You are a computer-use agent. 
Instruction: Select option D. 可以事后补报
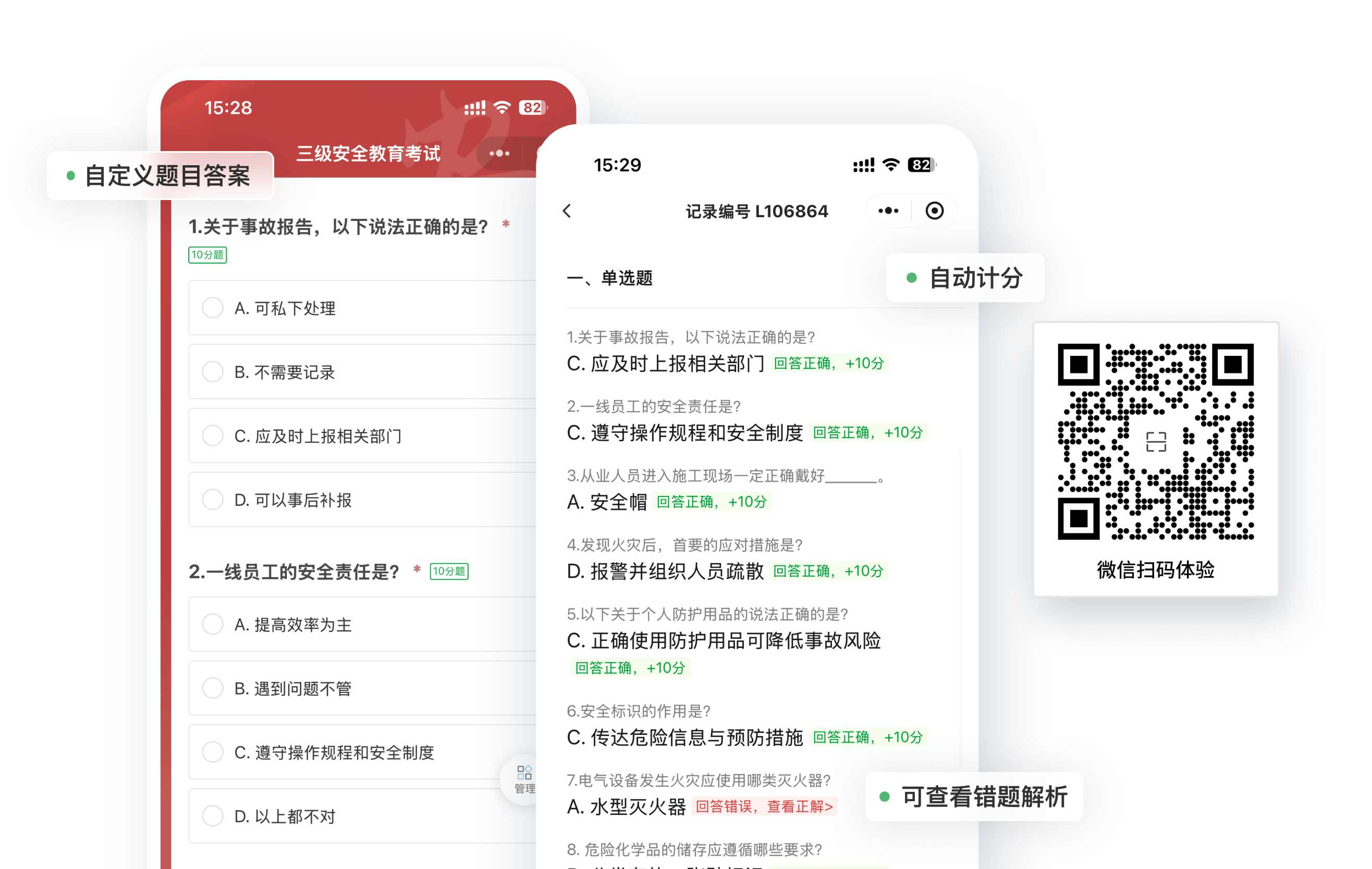(x=362, y=500)
